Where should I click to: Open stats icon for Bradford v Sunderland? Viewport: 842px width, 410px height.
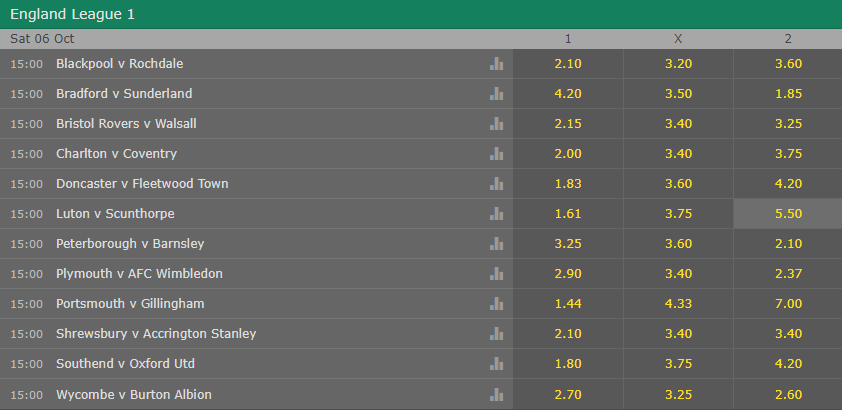[496, 94]
